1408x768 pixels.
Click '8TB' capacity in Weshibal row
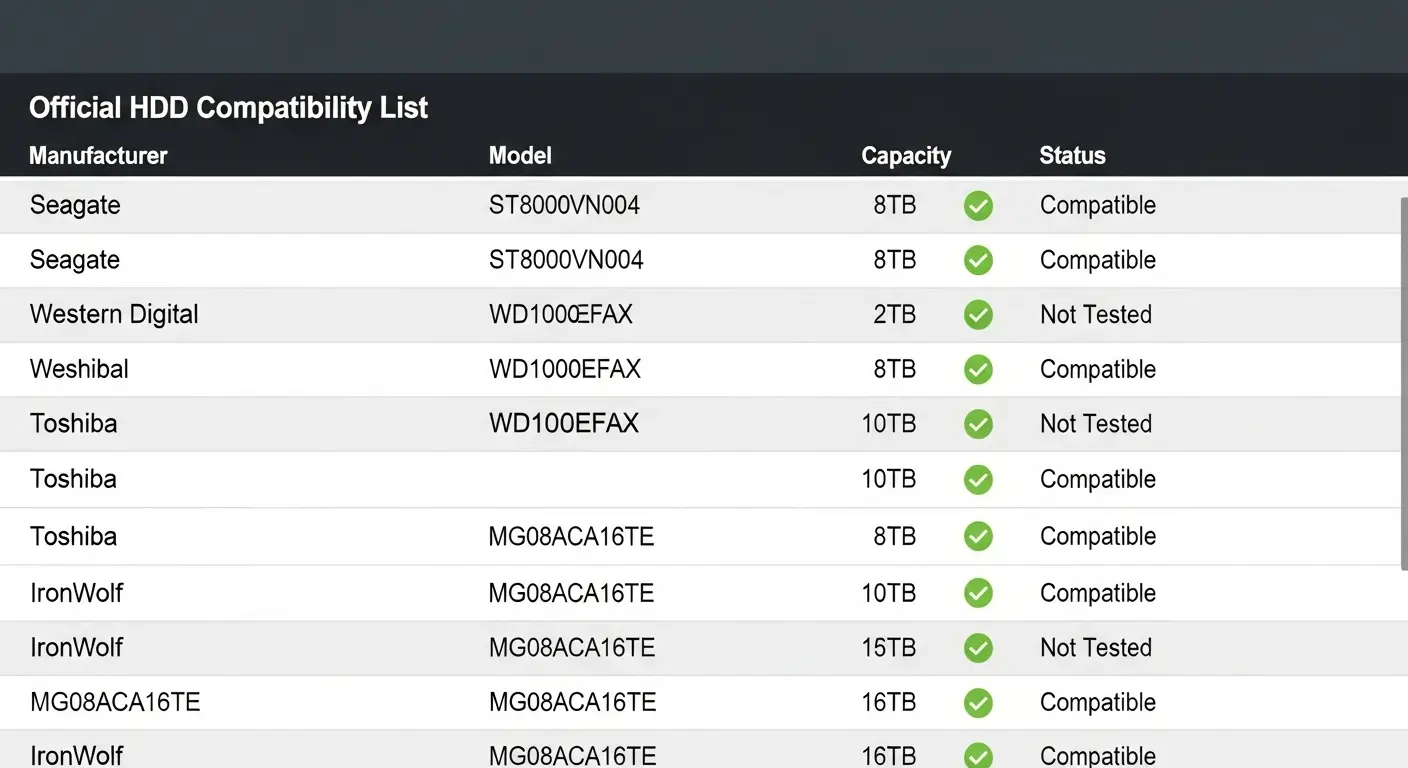click(894, 369)
